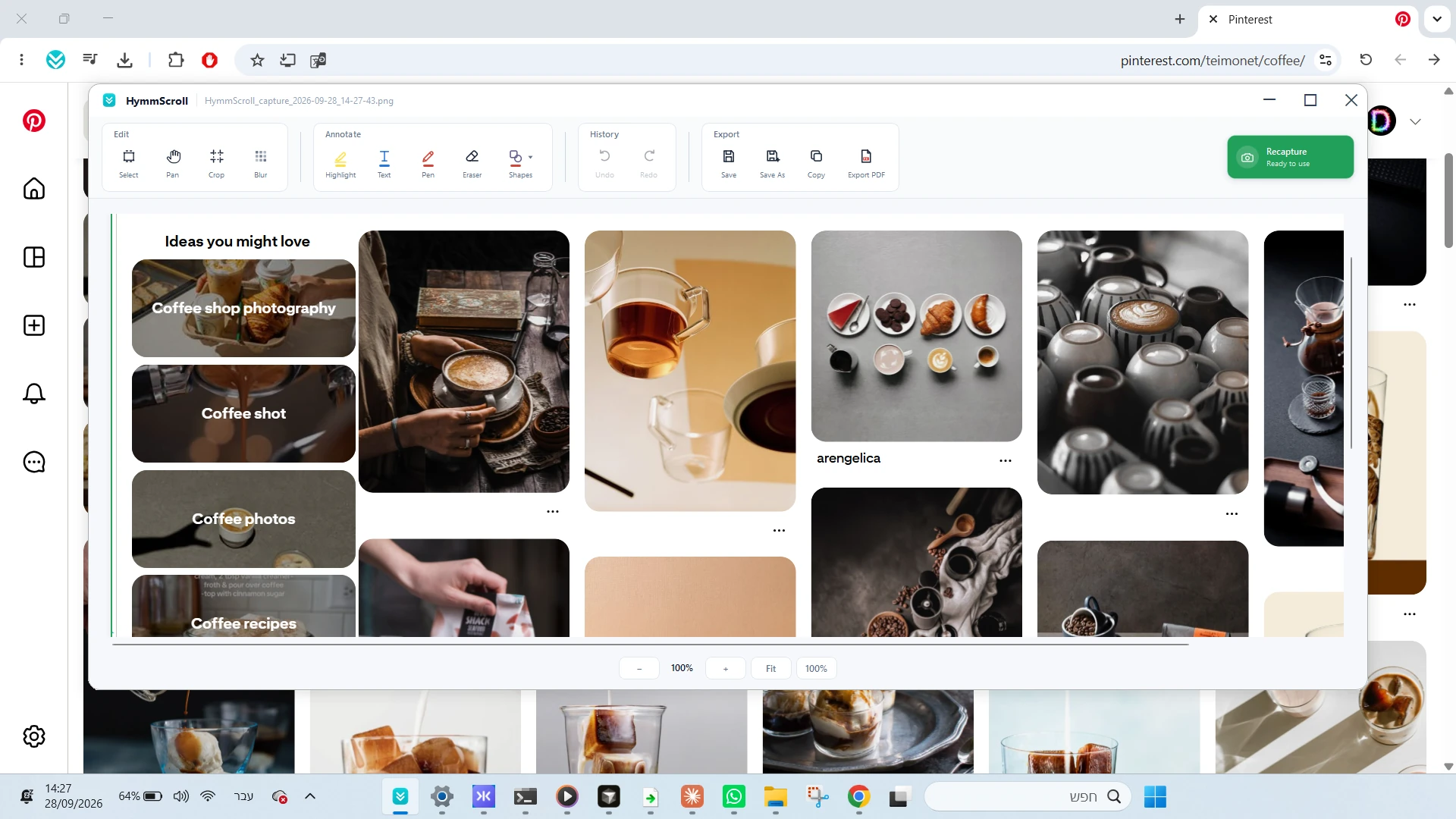Reset zoom with the 100% button
The width and height of the screenshot is (1456, 819).
click(x=817, y=668)
